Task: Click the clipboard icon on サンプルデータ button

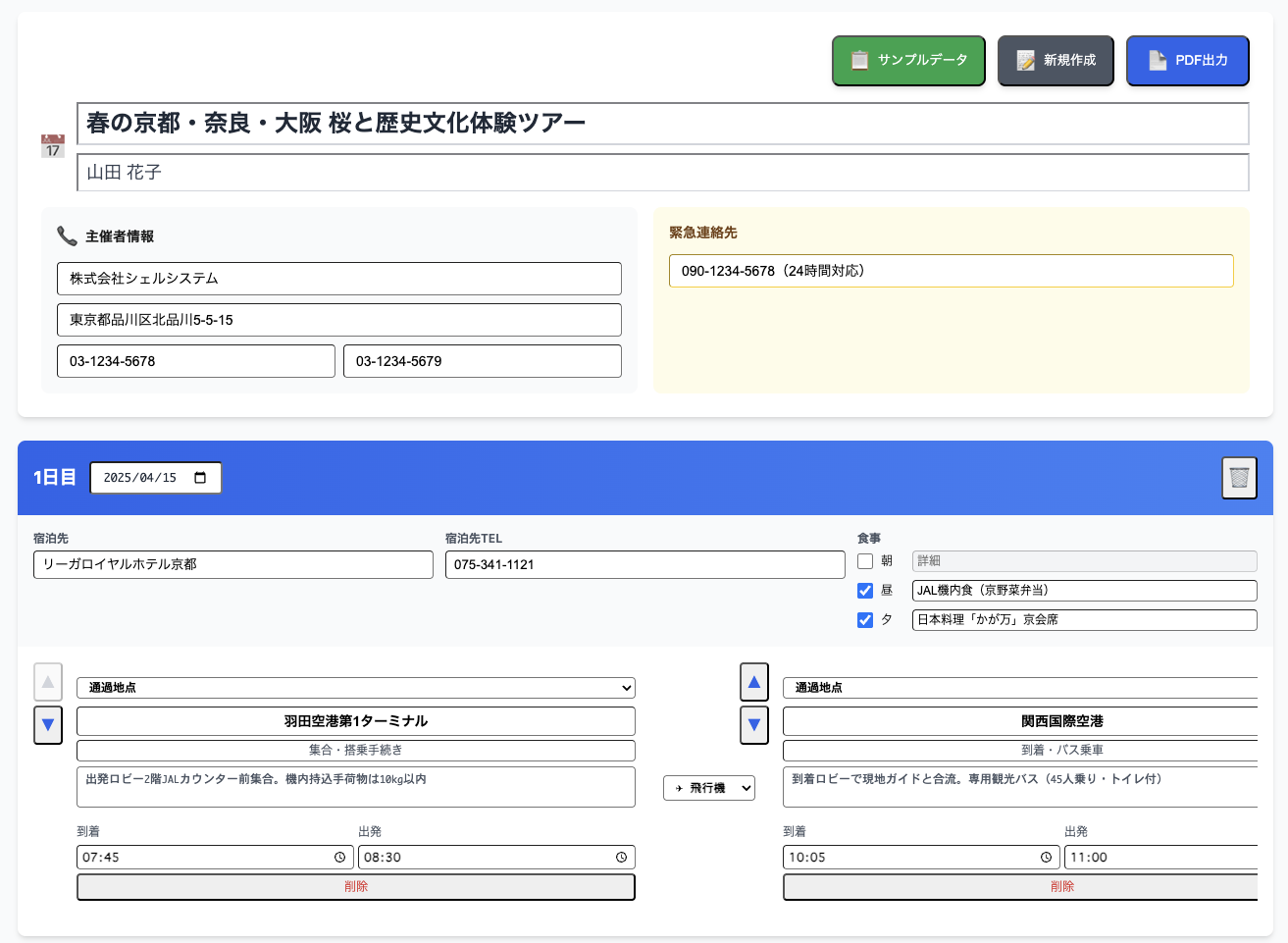Action: [859, 60]
